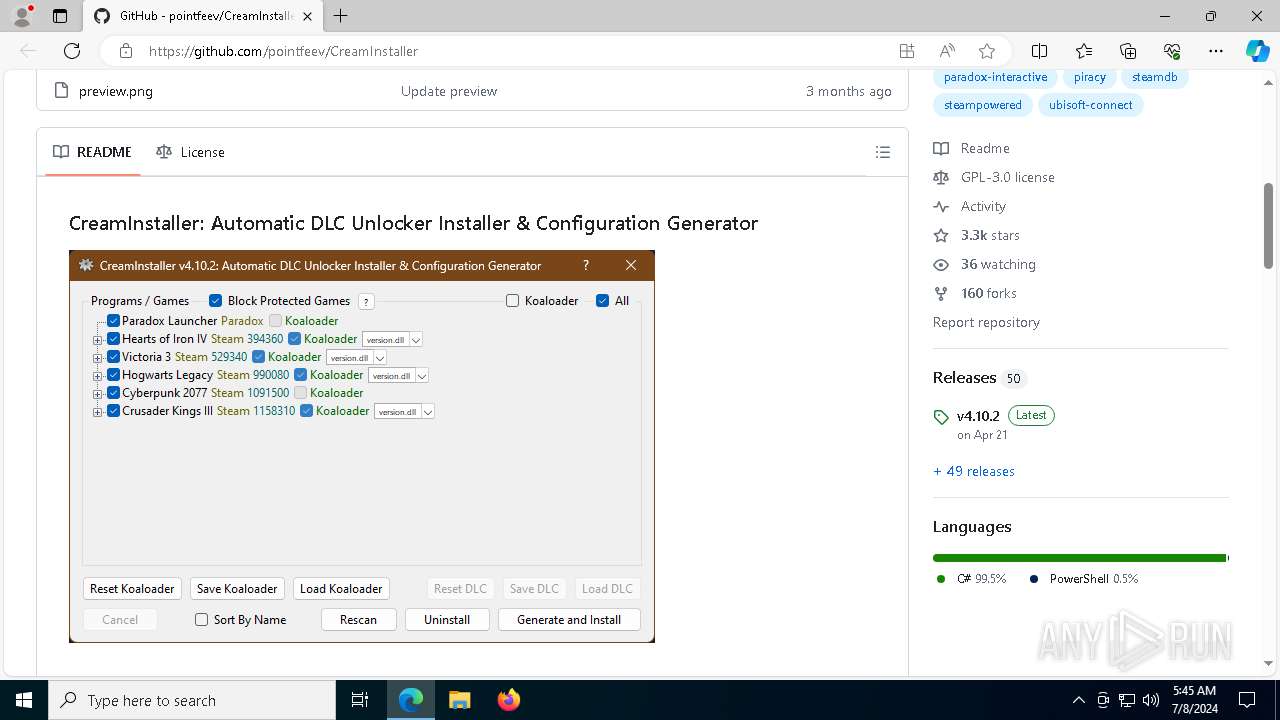Launch the Copilot sidebar
Screen dimensions: 1280x720
point(1257,51)
